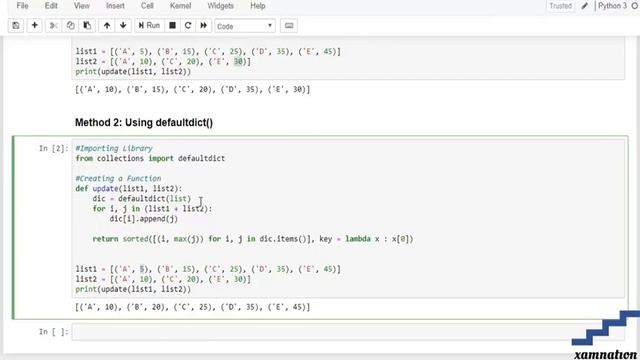Click print(update(list1, list2)) in cell In [2]
Screen dimensions: 640x360
[x=133, y=289]
